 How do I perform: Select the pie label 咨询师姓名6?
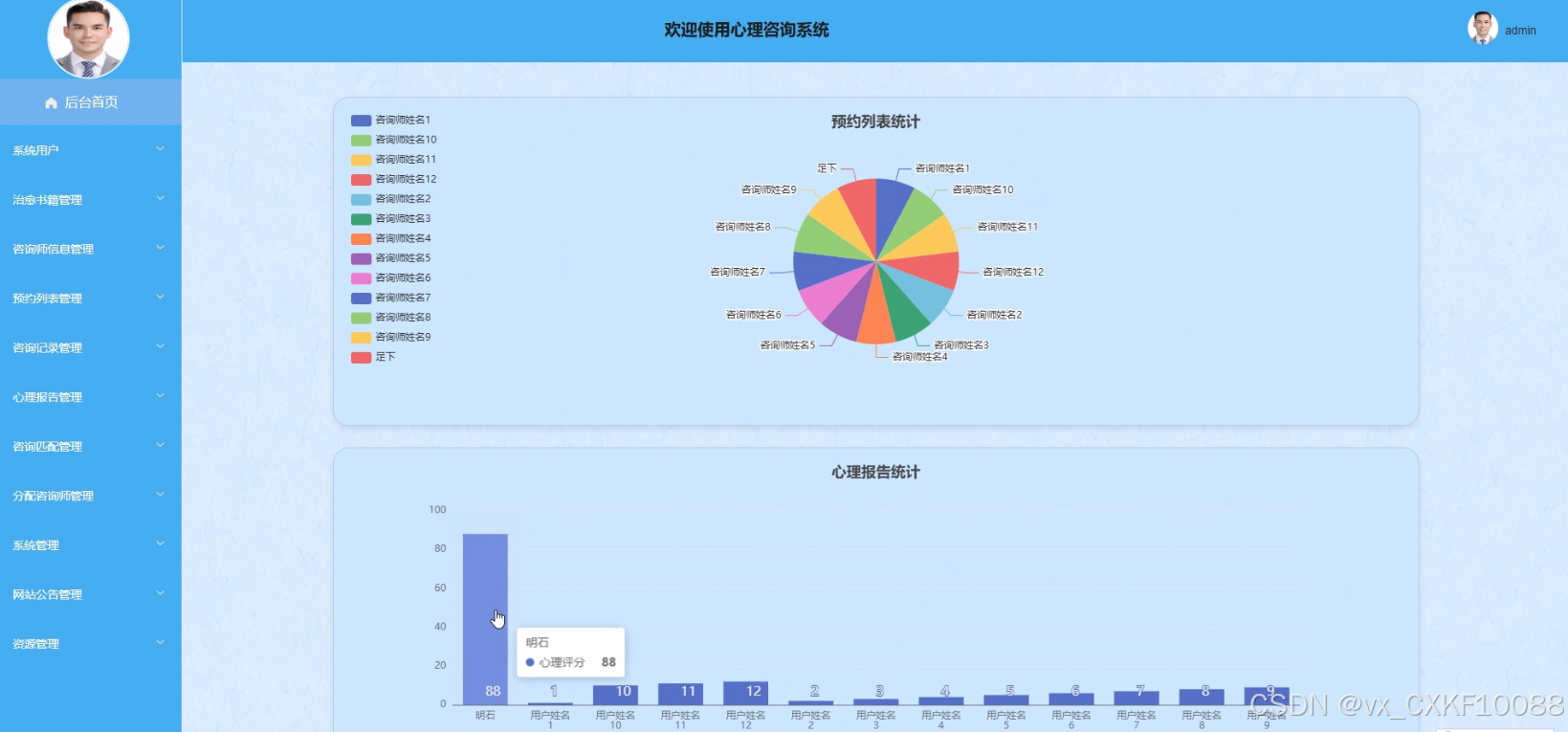pos(754,315)
